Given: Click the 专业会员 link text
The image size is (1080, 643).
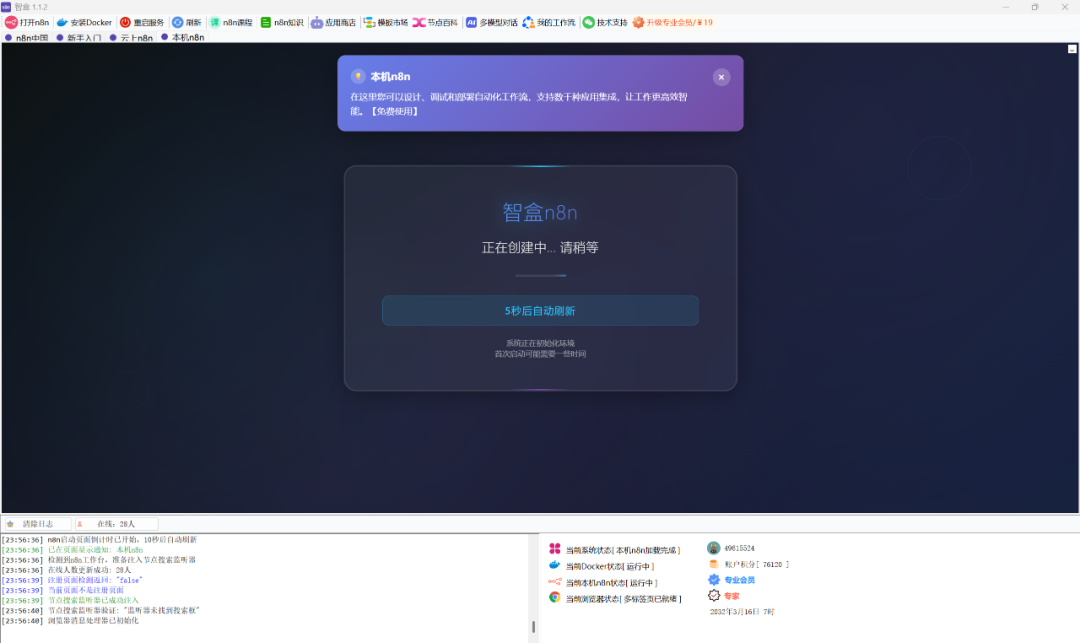Looking at the screenshot, I should coord(739,580).
